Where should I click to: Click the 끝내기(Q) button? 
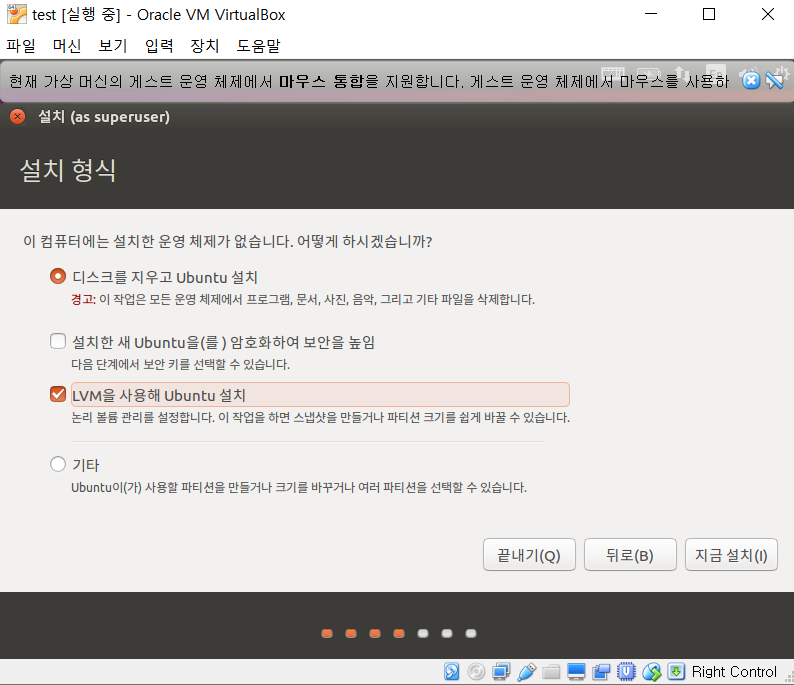[529, 555]
